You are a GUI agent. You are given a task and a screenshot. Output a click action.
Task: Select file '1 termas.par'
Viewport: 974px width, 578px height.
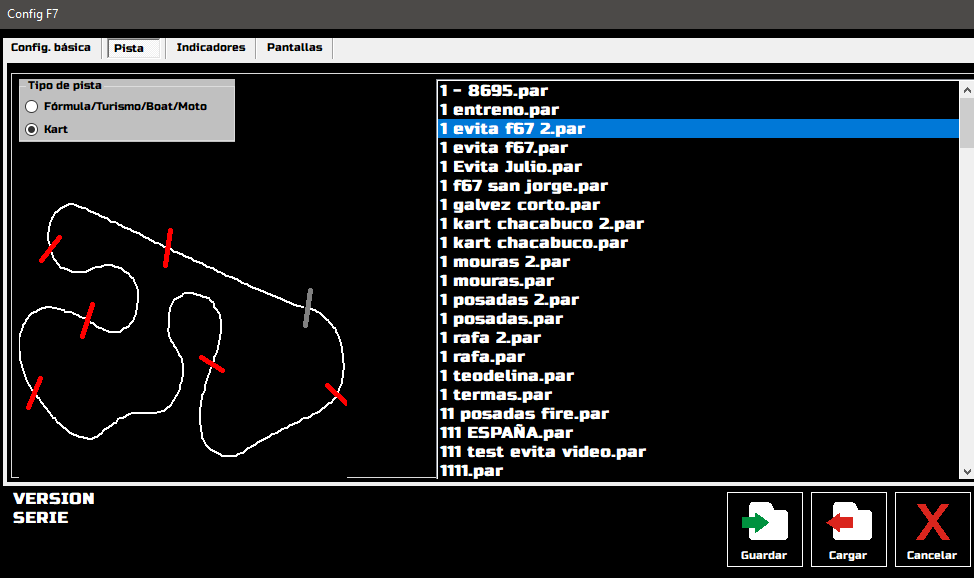point(699,395)
